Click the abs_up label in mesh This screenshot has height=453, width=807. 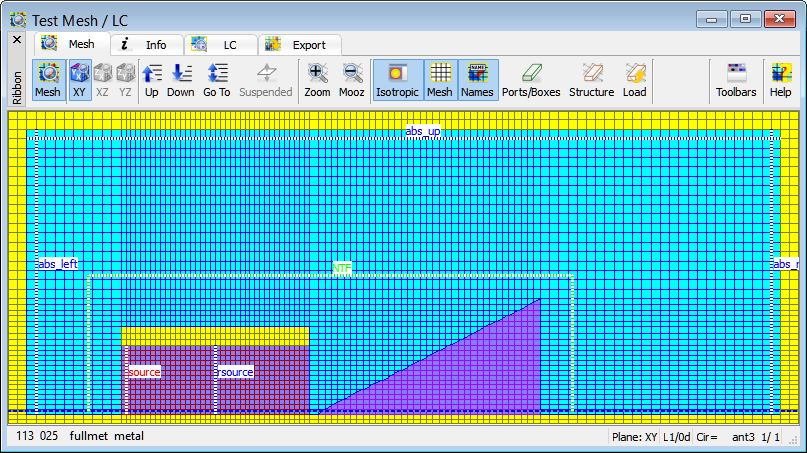[422, 131]
